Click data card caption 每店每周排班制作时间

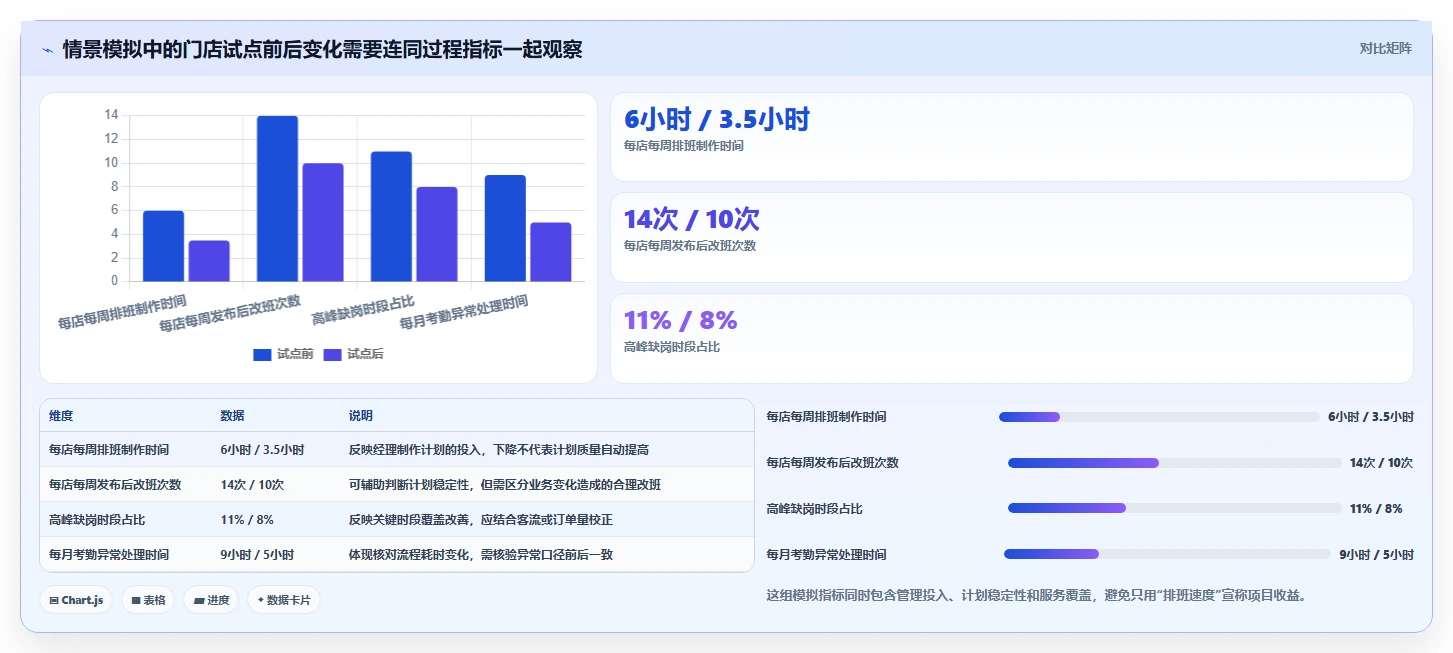coord(683,146)
